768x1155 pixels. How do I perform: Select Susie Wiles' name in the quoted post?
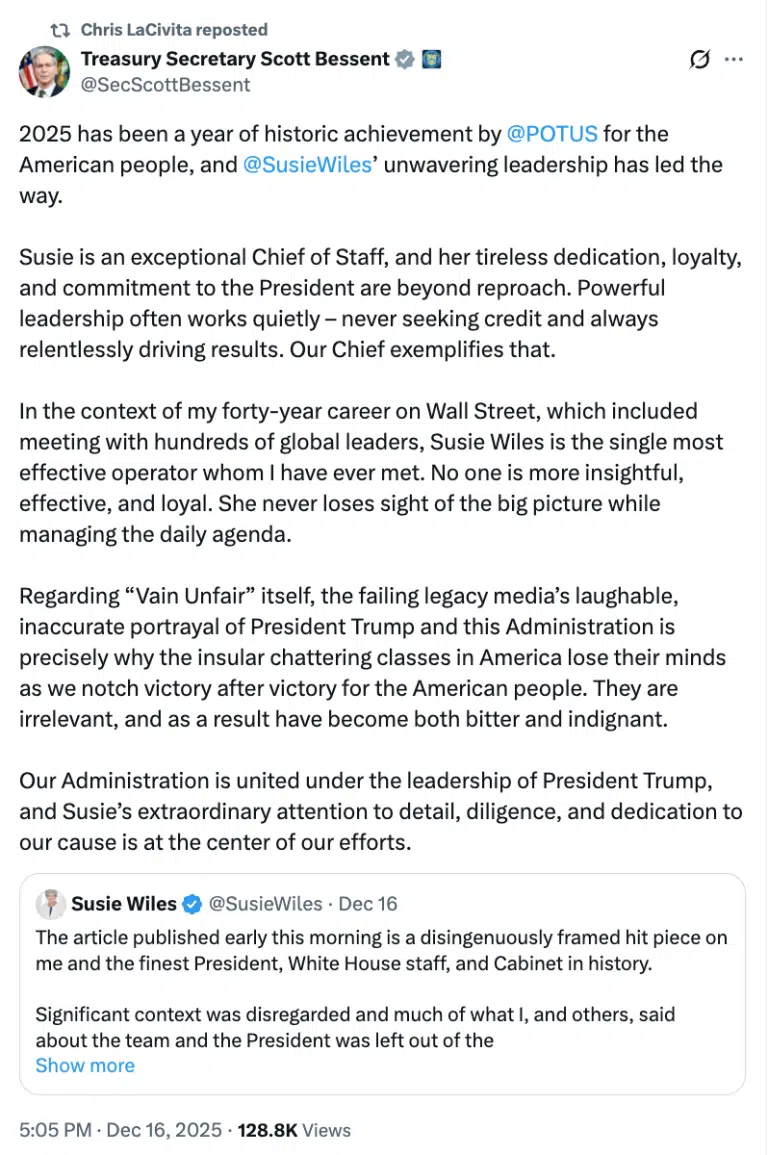click(x=124, y=904)
